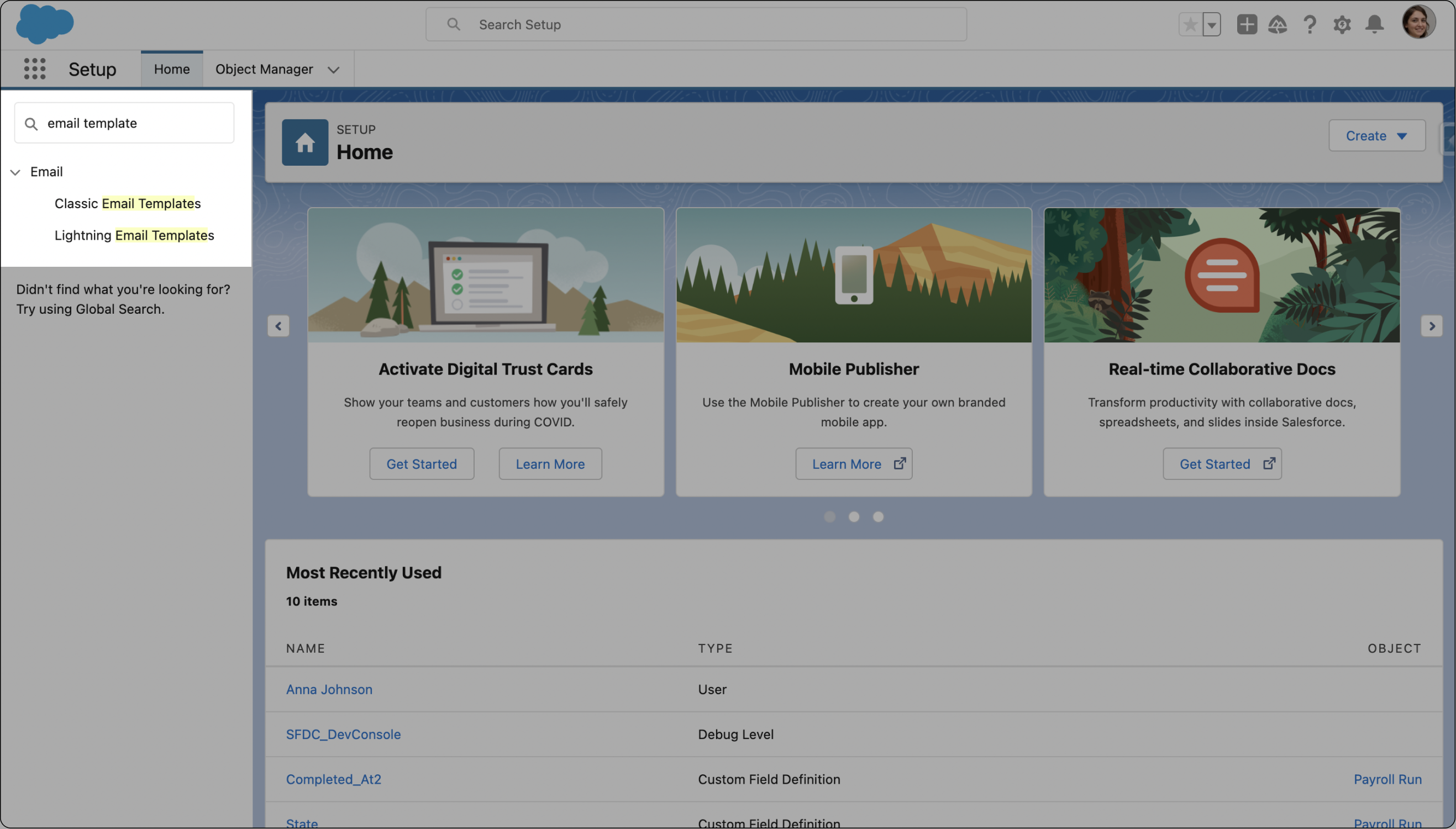Click the favorites star icon
The height and width of the screenshot is (829, 1456).
(1190, 24)
